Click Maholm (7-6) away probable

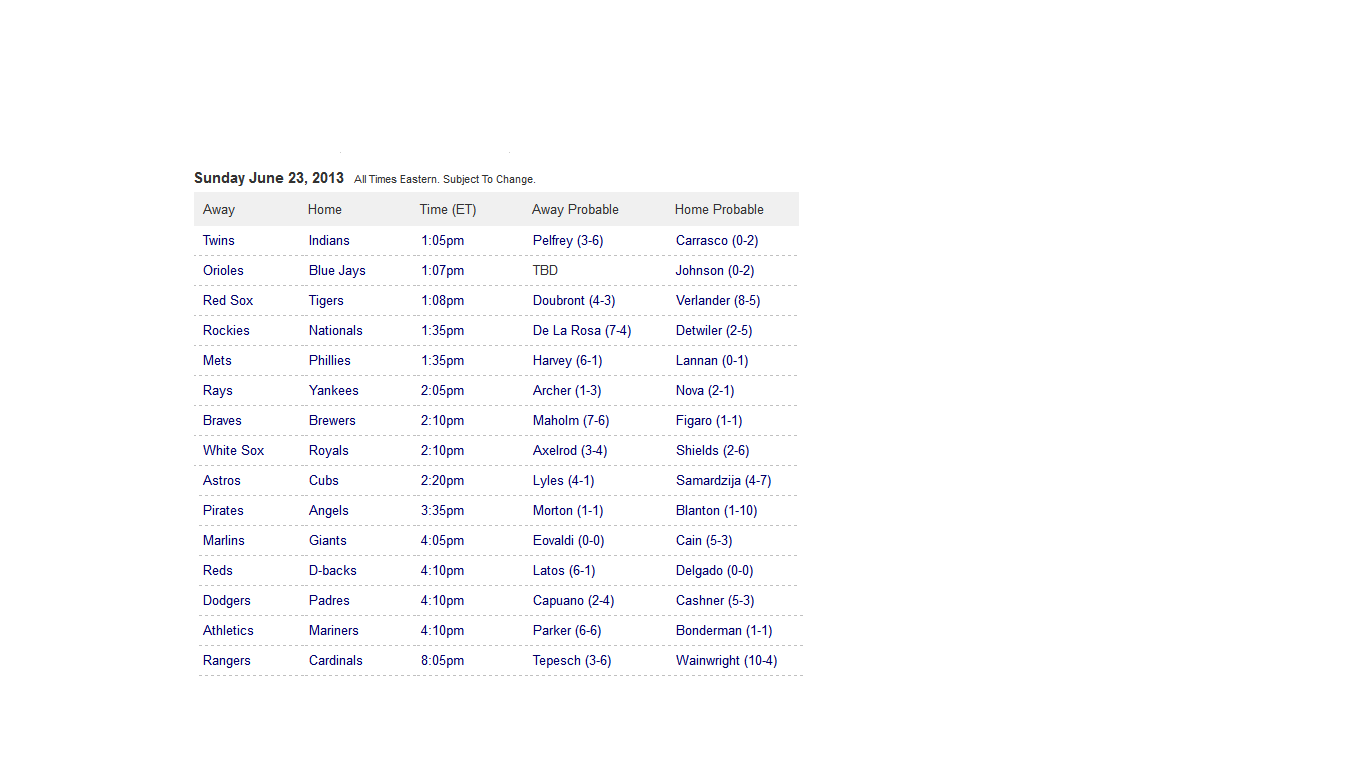point(571,420)
